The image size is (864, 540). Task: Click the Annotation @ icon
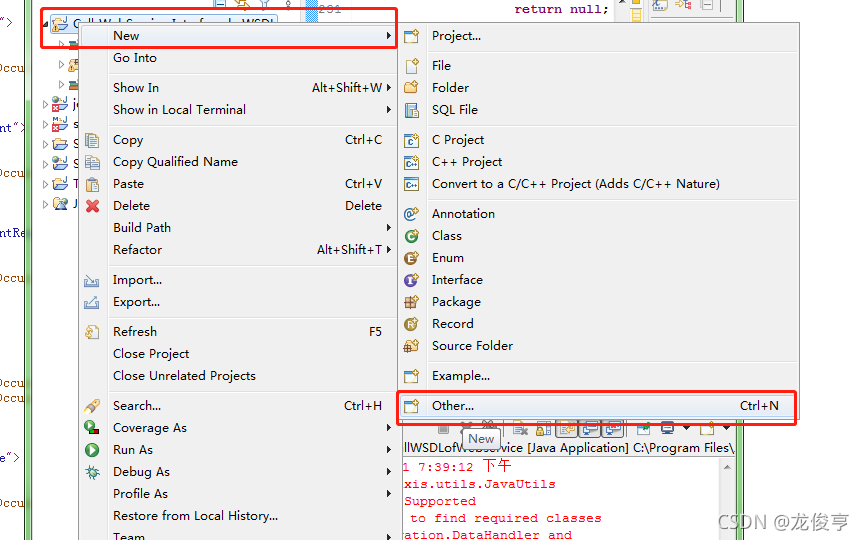point(412,214)
